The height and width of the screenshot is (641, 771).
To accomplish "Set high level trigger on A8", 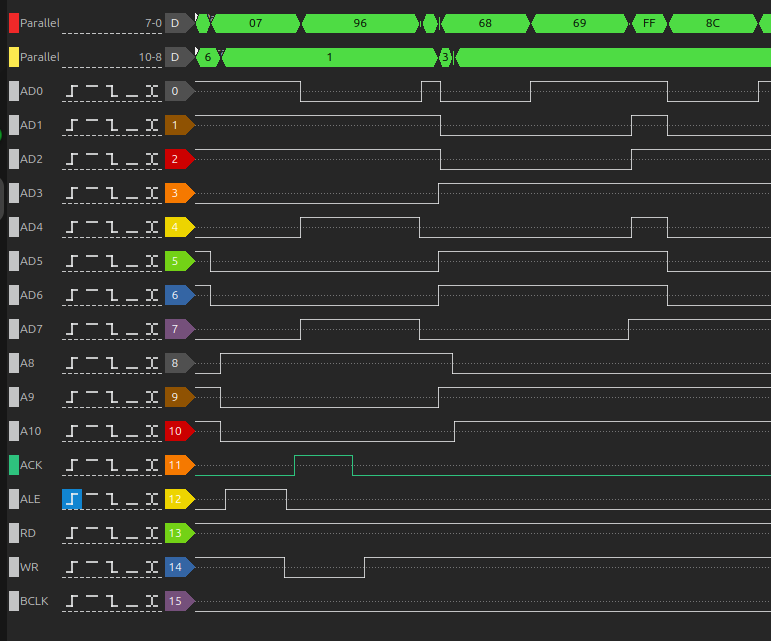I will (92, 363).
